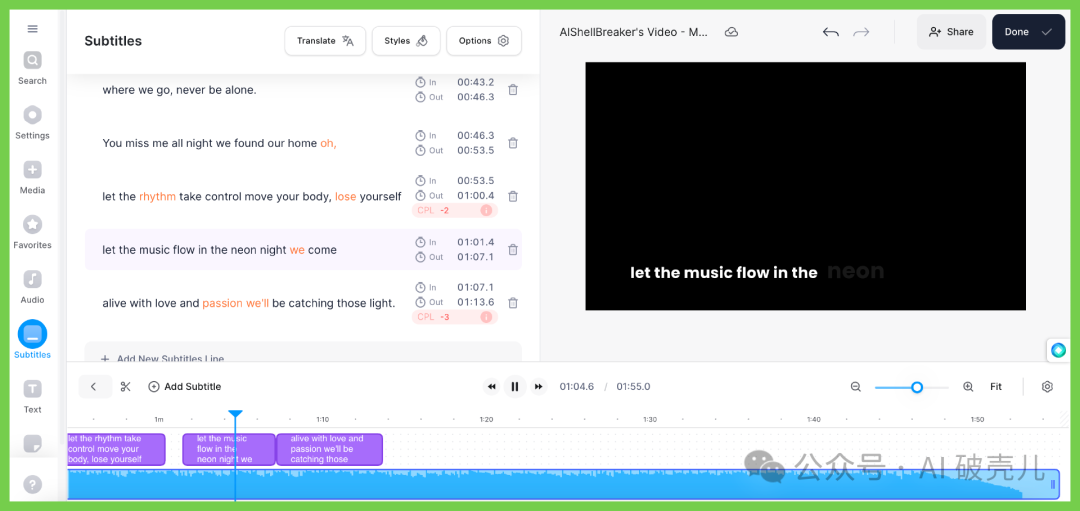The width and height of the screenshot is (1080, 511).
Task: Click the redo arrow icon
Action: [861, 32]
